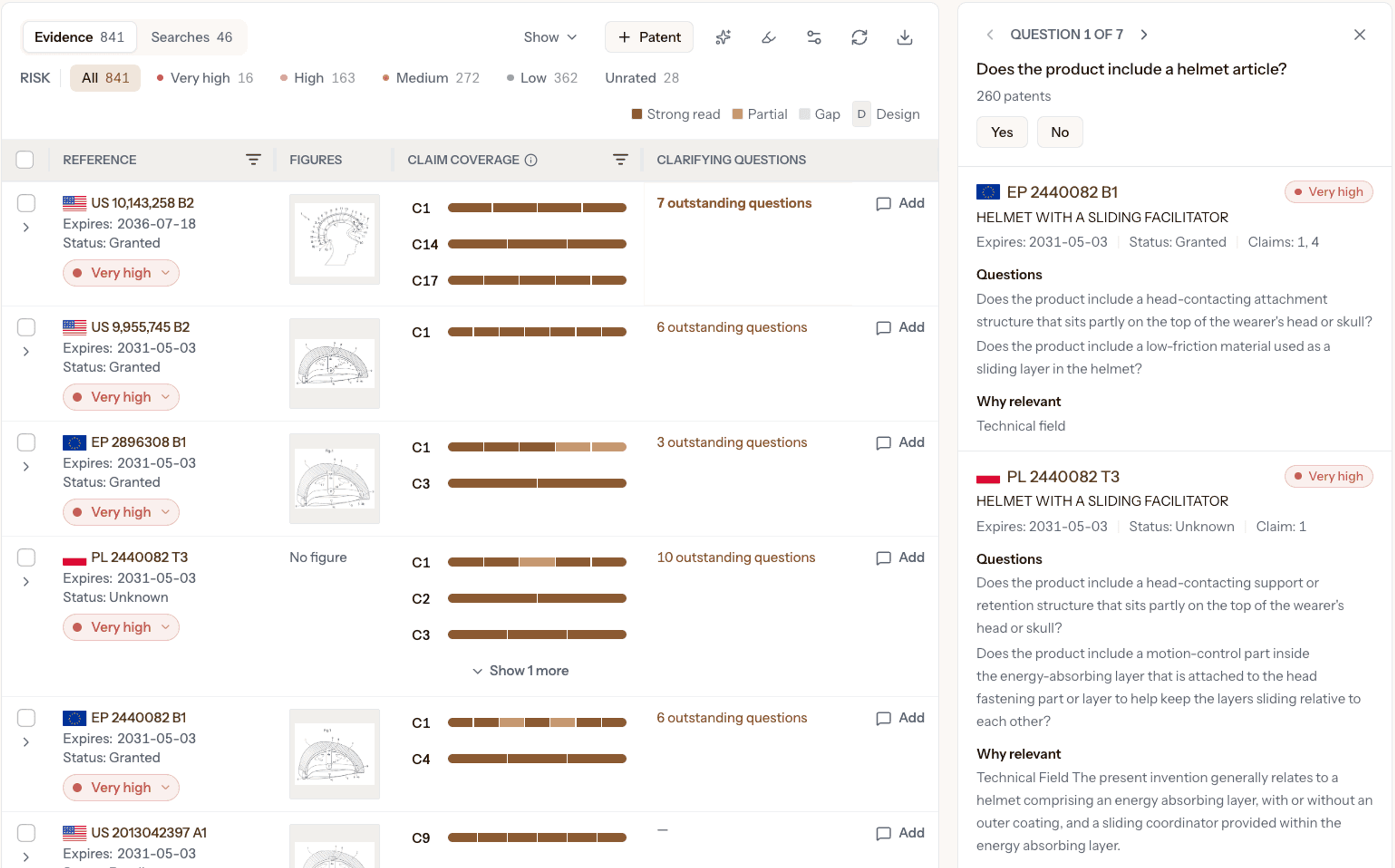The width and height of the screenshot is (1395, 868).
Task: Open the Reference column filter icon
Action: coord(253,159)
